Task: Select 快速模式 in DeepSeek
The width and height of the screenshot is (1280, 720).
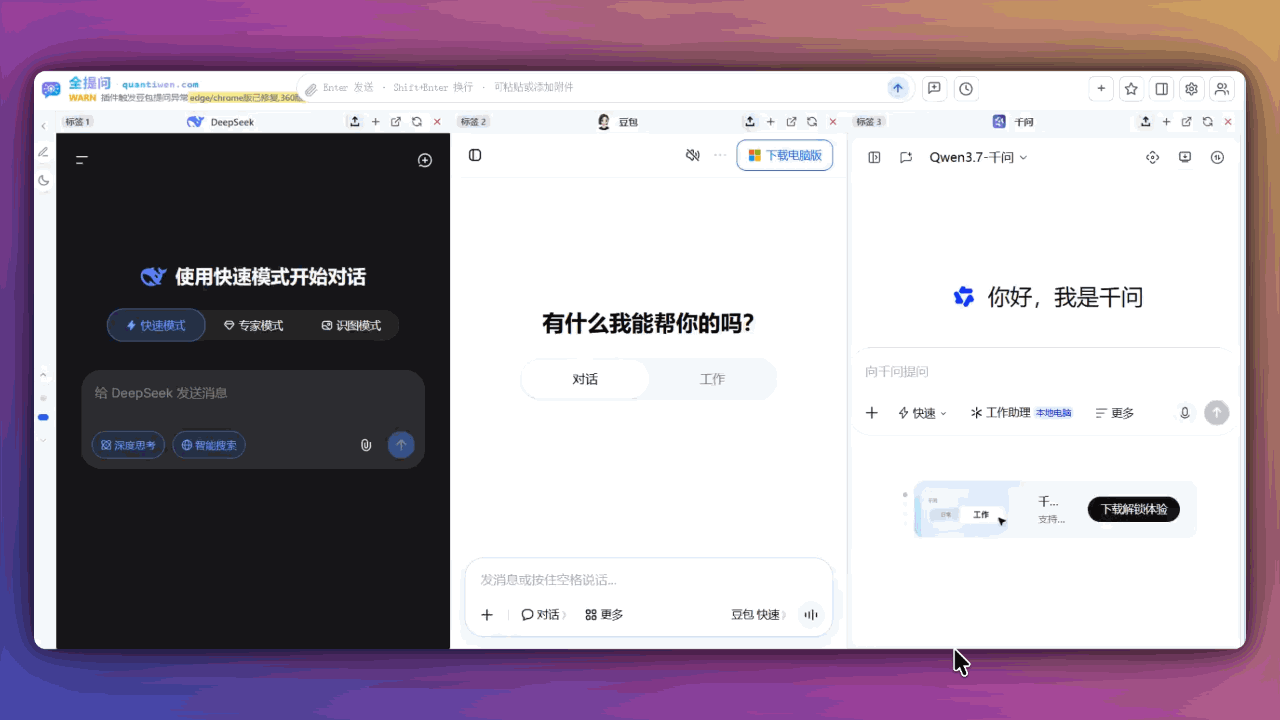Action: [x=156, y=325]
